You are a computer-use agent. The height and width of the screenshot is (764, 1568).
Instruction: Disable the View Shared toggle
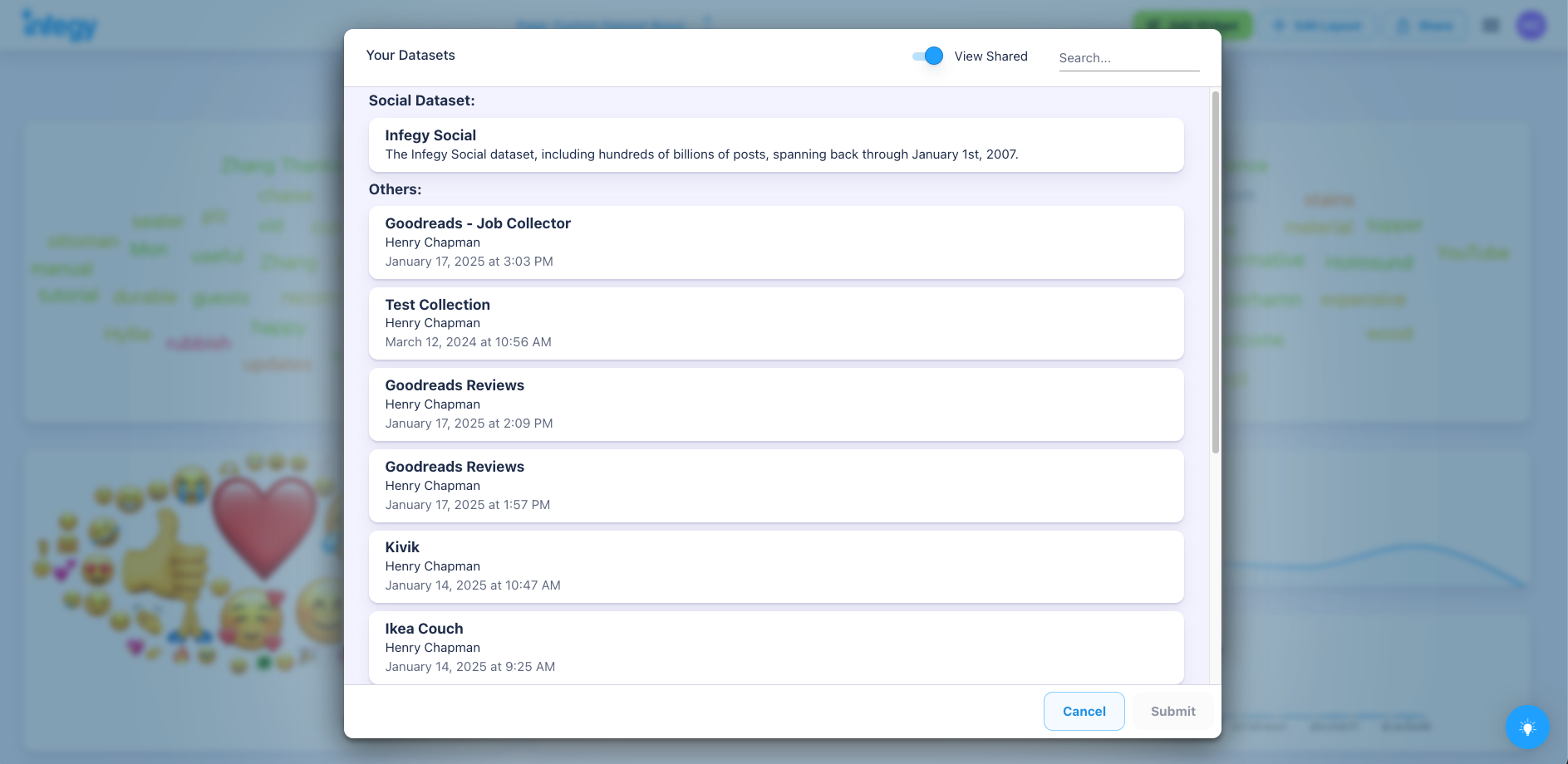(926, 56)
